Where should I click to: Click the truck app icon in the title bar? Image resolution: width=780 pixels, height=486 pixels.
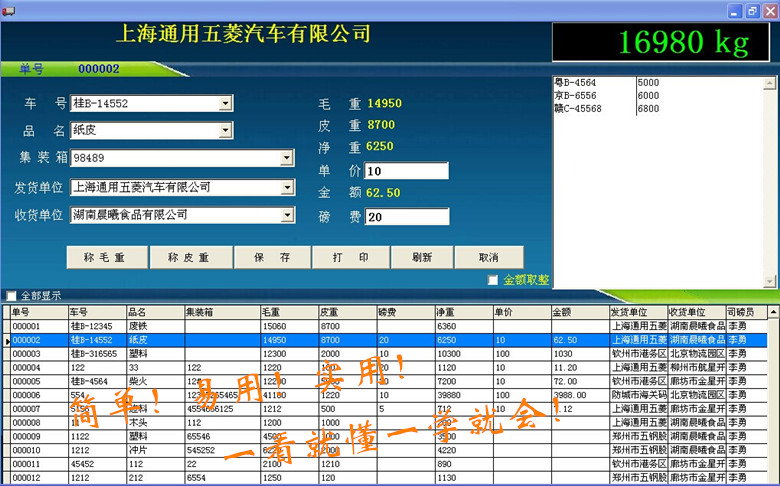pos(8,10)
